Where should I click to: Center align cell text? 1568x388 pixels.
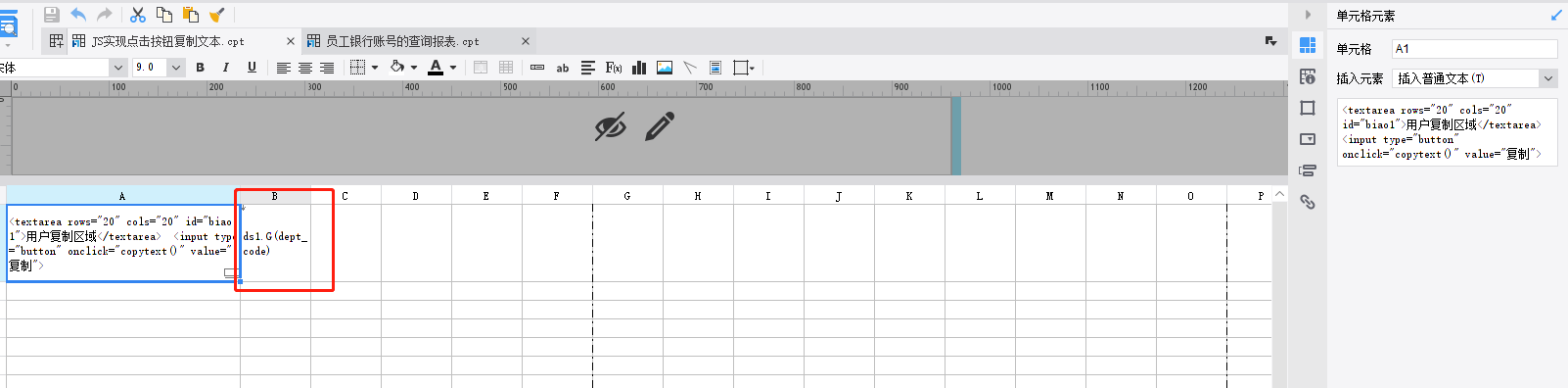tap(305, 68)
